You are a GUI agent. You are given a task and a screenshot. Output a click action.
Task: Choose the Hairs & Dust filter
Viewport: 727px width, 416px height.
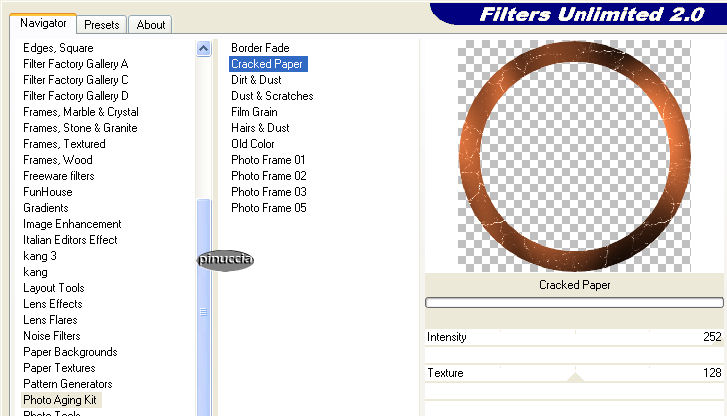260,128
